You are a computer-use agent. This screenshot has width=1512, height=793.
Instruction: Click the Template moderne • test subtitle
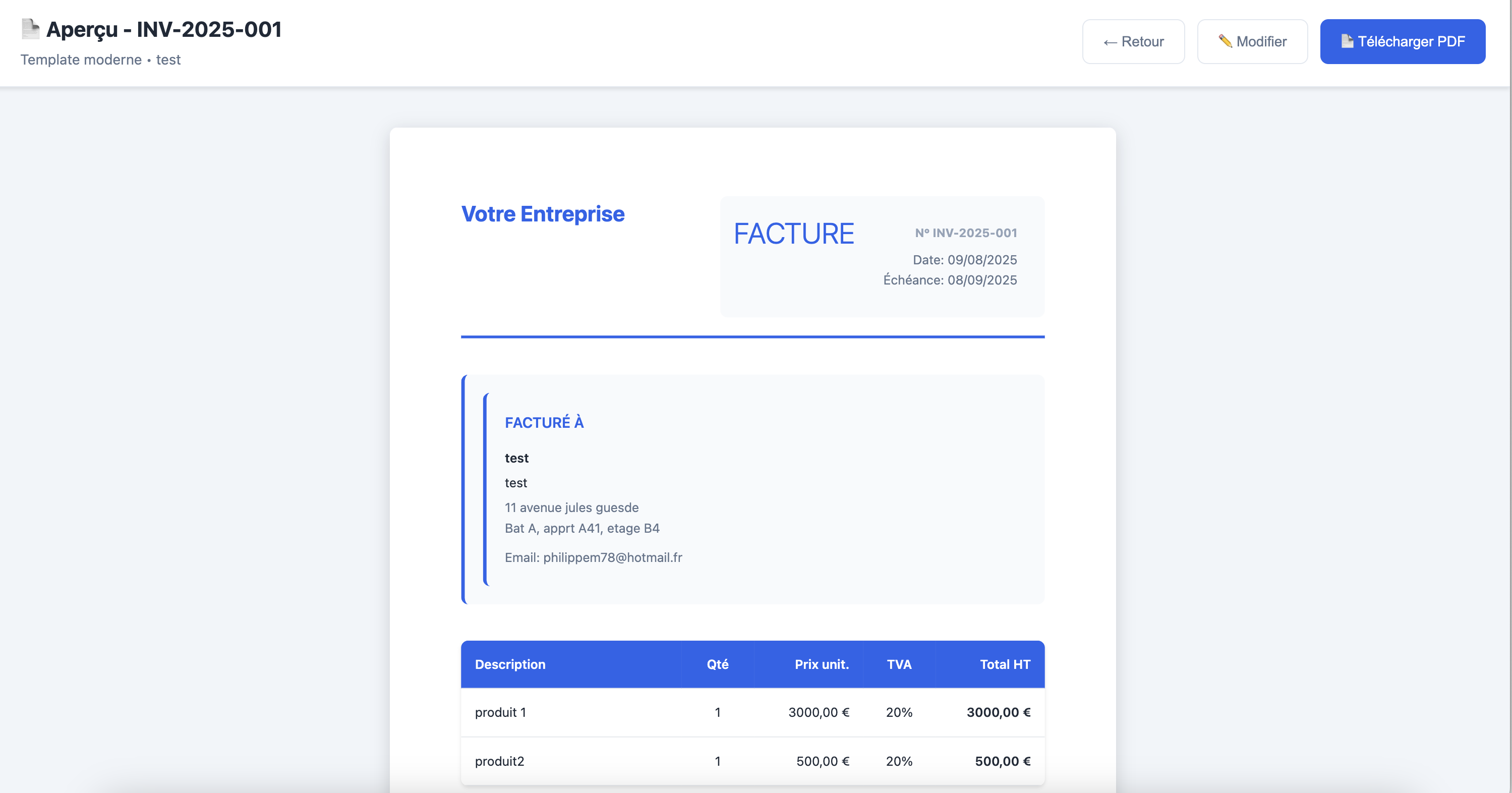coord(100,60)
